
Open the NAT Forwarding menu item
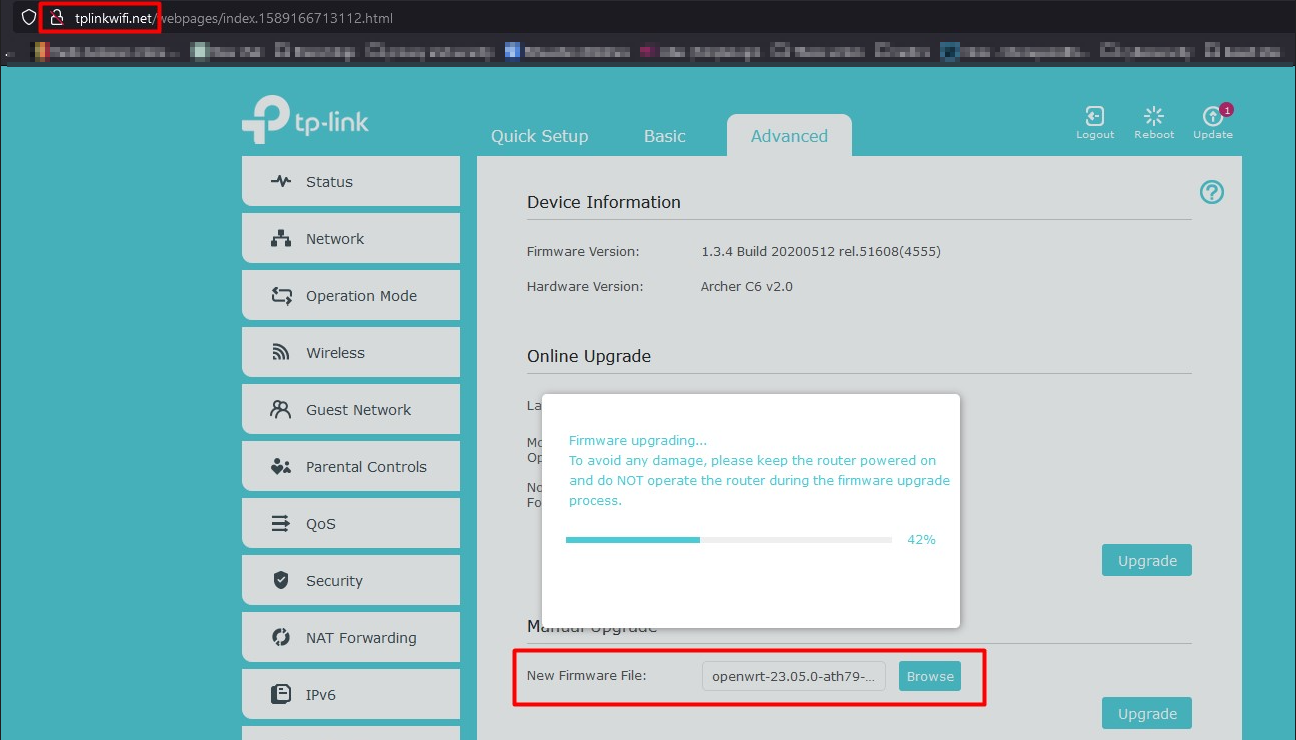pos(351,637)
